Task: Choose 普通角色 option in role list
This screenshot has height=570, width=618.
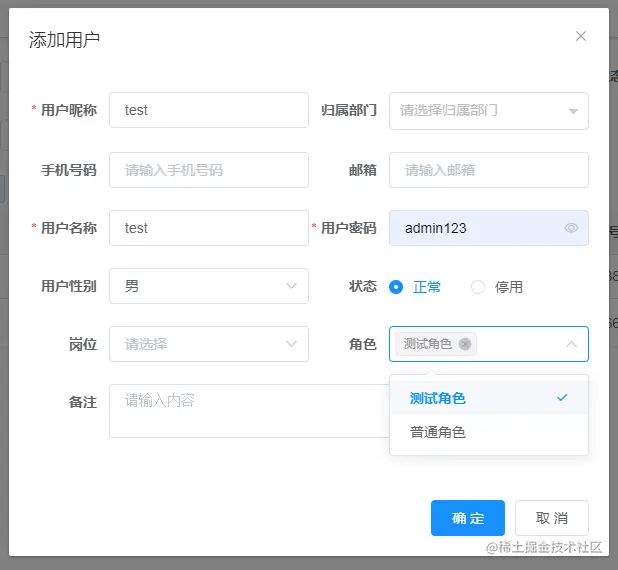Action: coord(489,432)
